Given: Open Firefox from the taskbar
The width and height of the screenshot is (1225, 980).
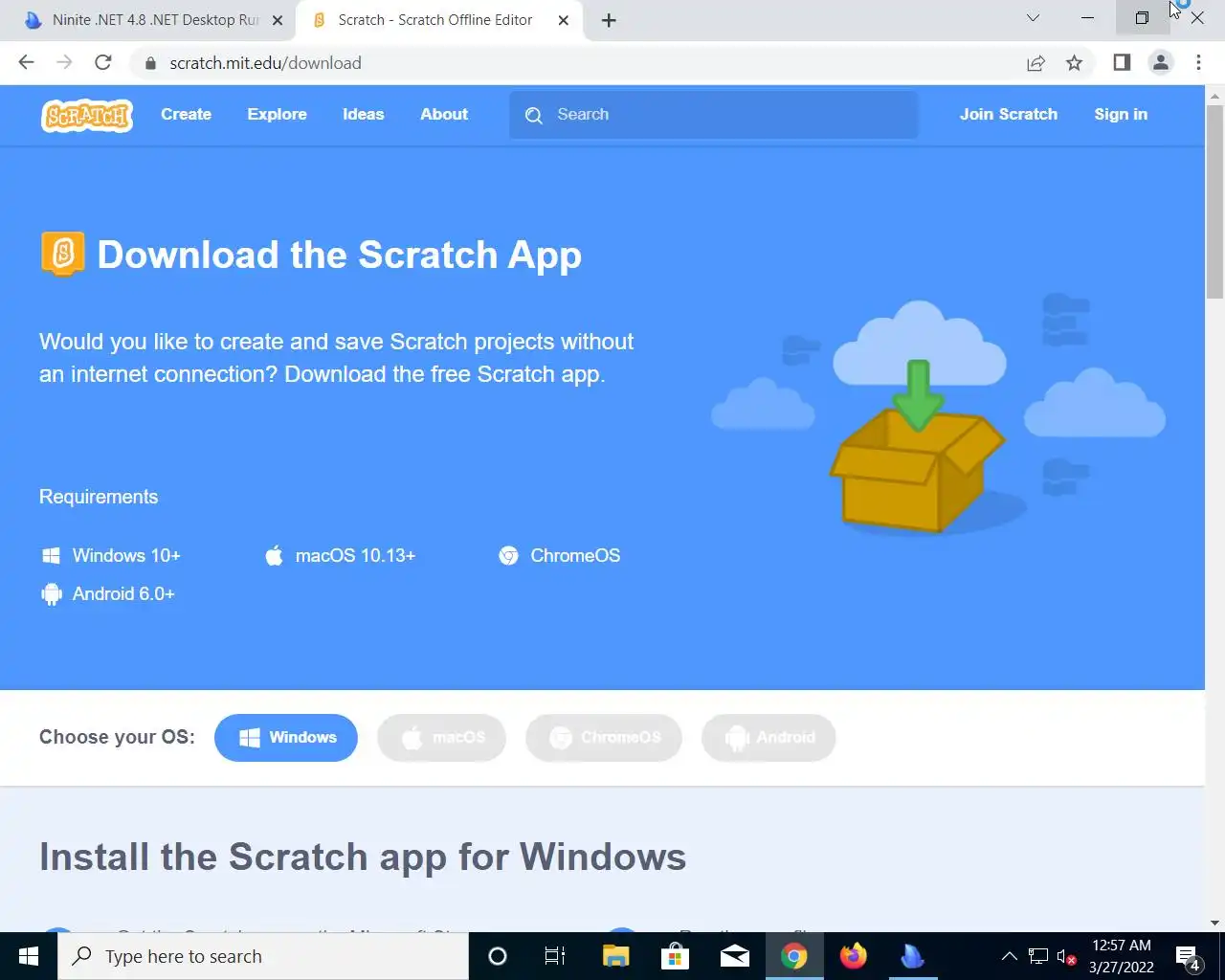Looking at the screenshot, I should click(853, 956).
